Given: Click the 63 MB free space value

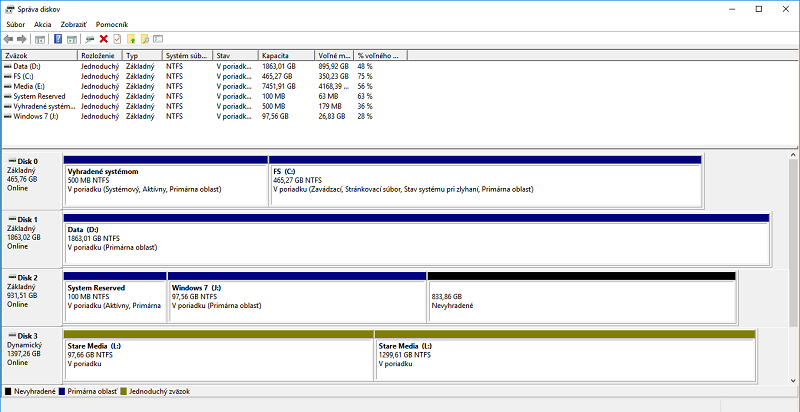Looking at the screenshot, I should pyautogui.click(x=329, y=96).
